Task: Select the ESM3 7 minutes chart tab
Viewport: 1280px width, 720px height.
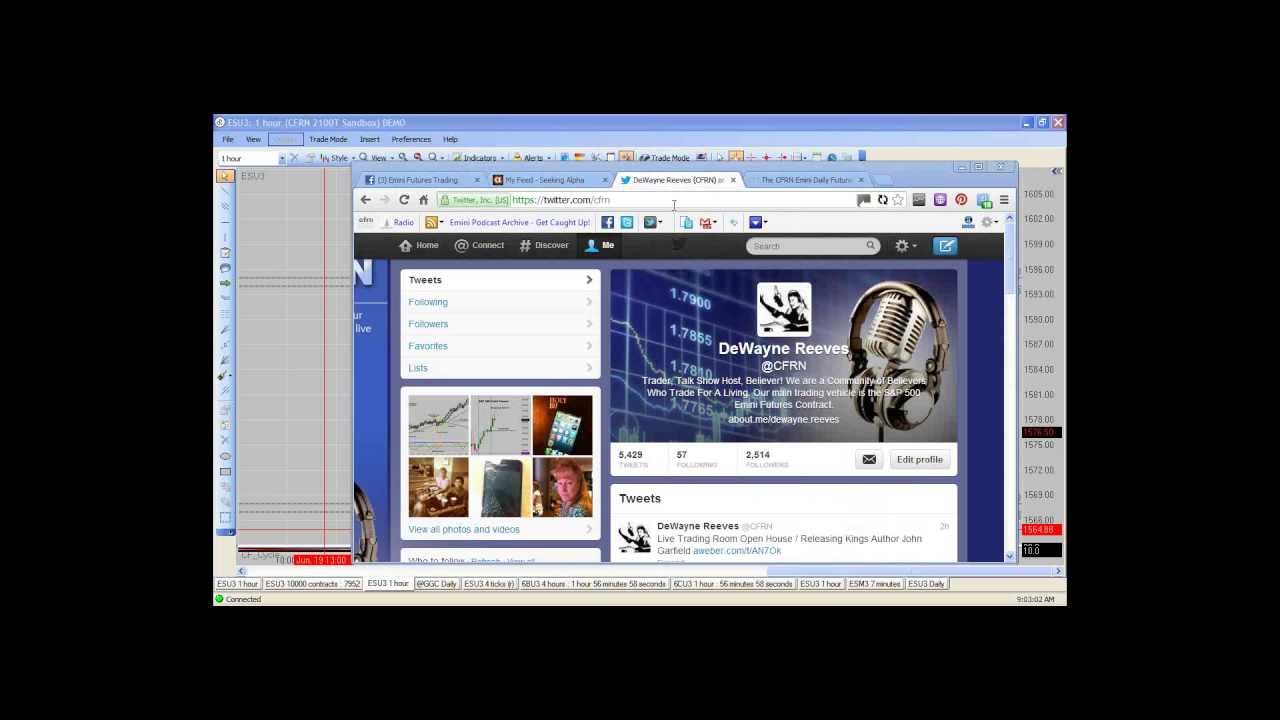Action: [x=874, y=584]
